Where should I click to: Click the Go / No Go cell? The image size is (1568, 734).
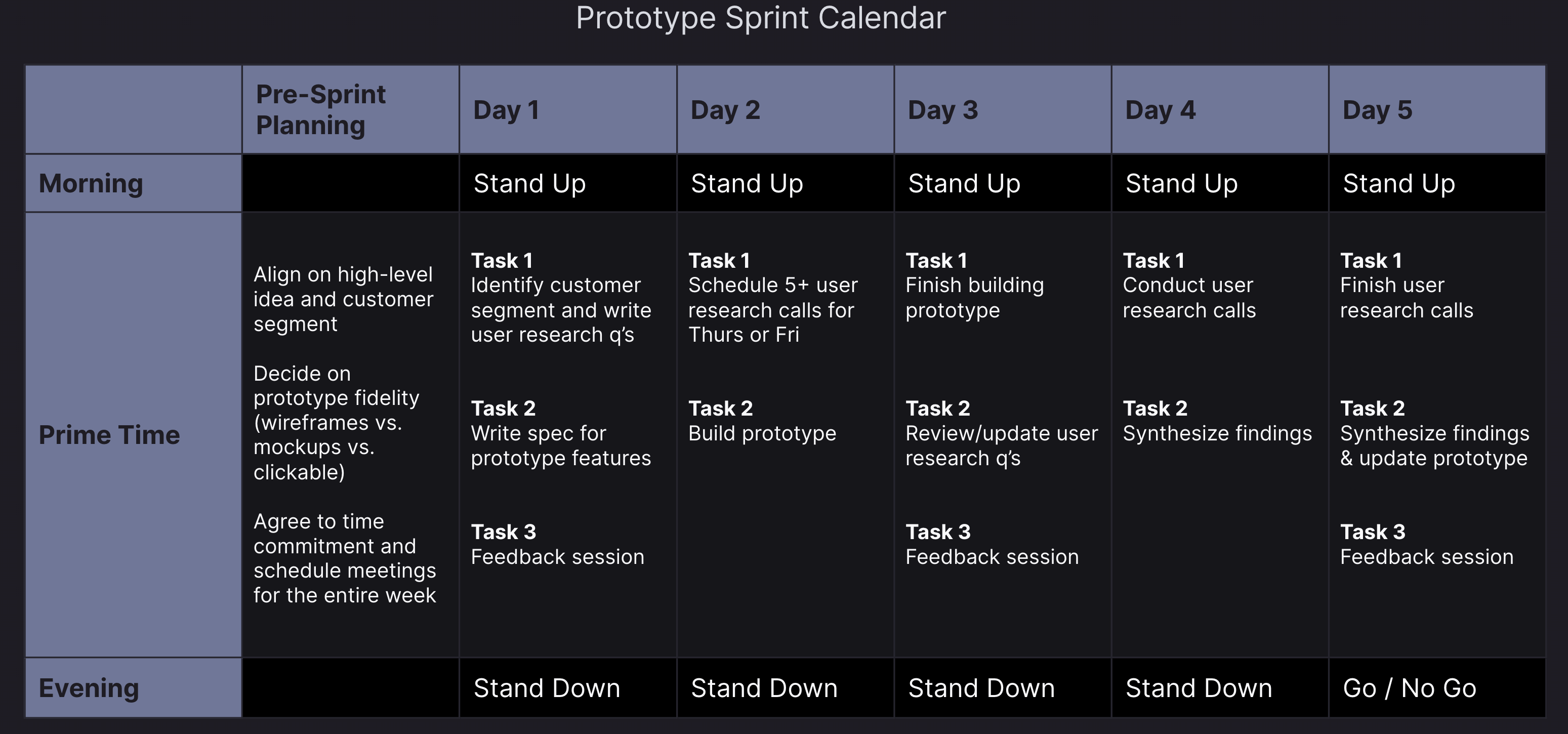click(1409, 688)
